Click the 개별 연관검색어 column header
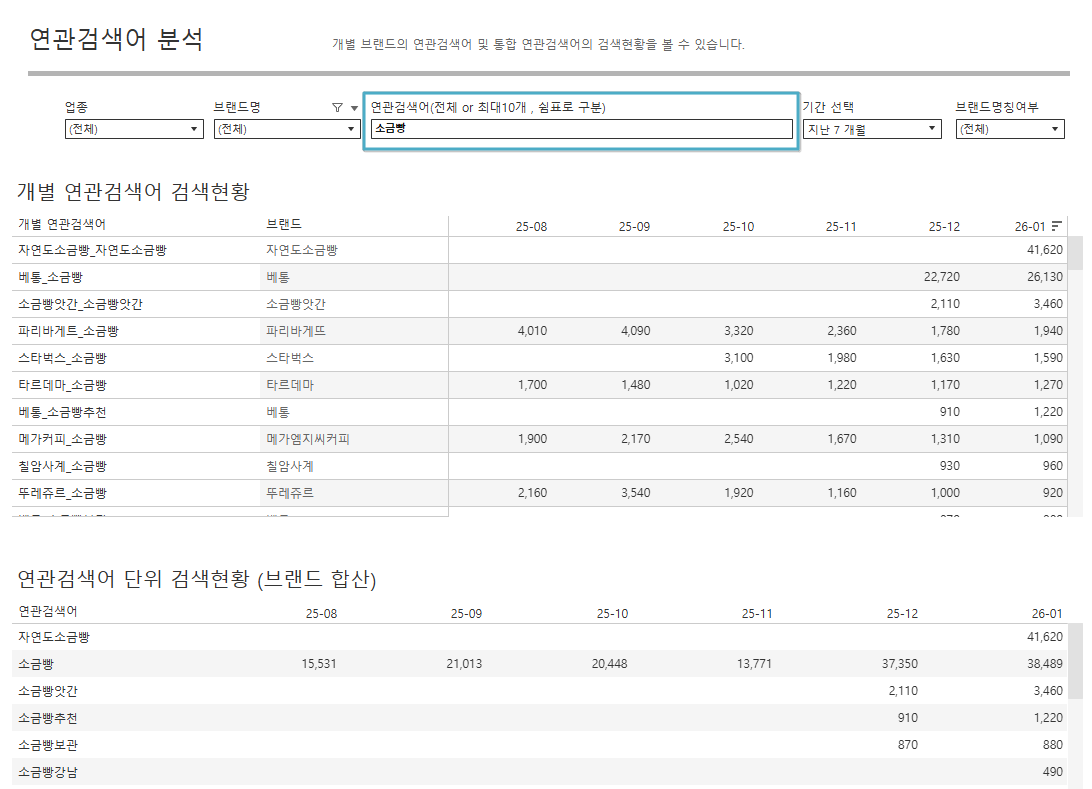 [x=62, y=224]
